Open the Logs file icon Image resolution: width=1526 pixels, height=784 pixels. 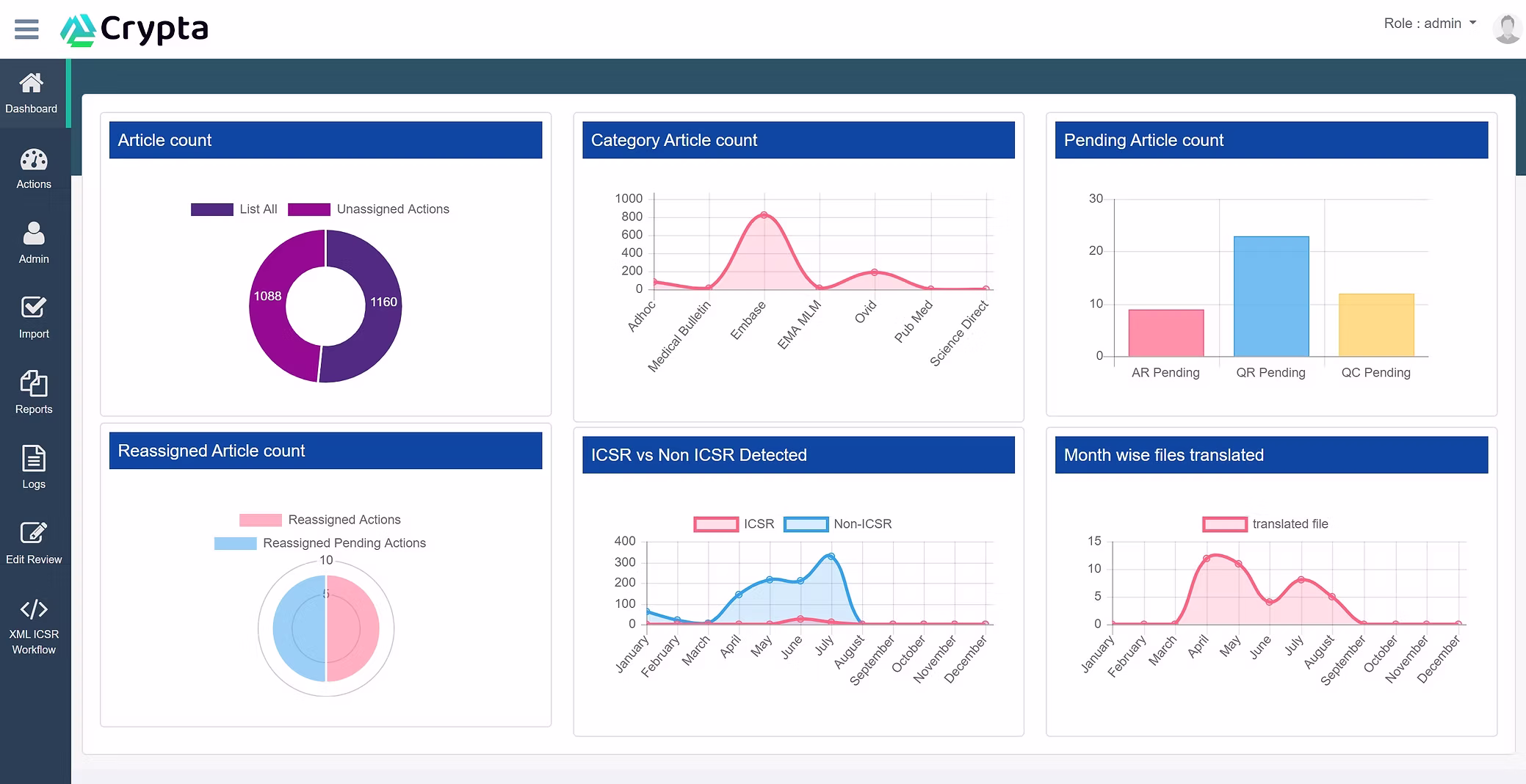tap(34, 459)
